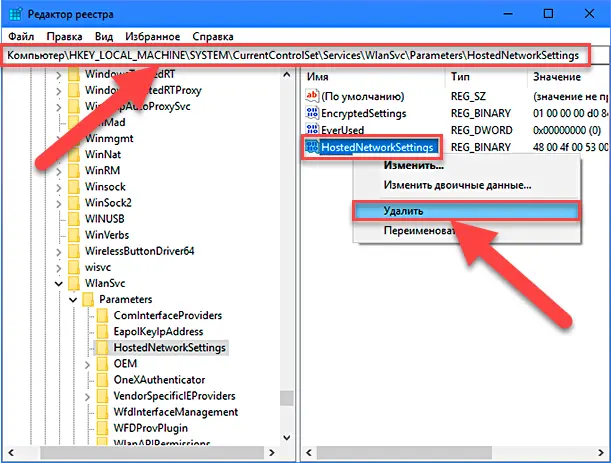Click values pane scroll left arrow
Viewport: 611px width, 463px height.
[x=309, y=453]
